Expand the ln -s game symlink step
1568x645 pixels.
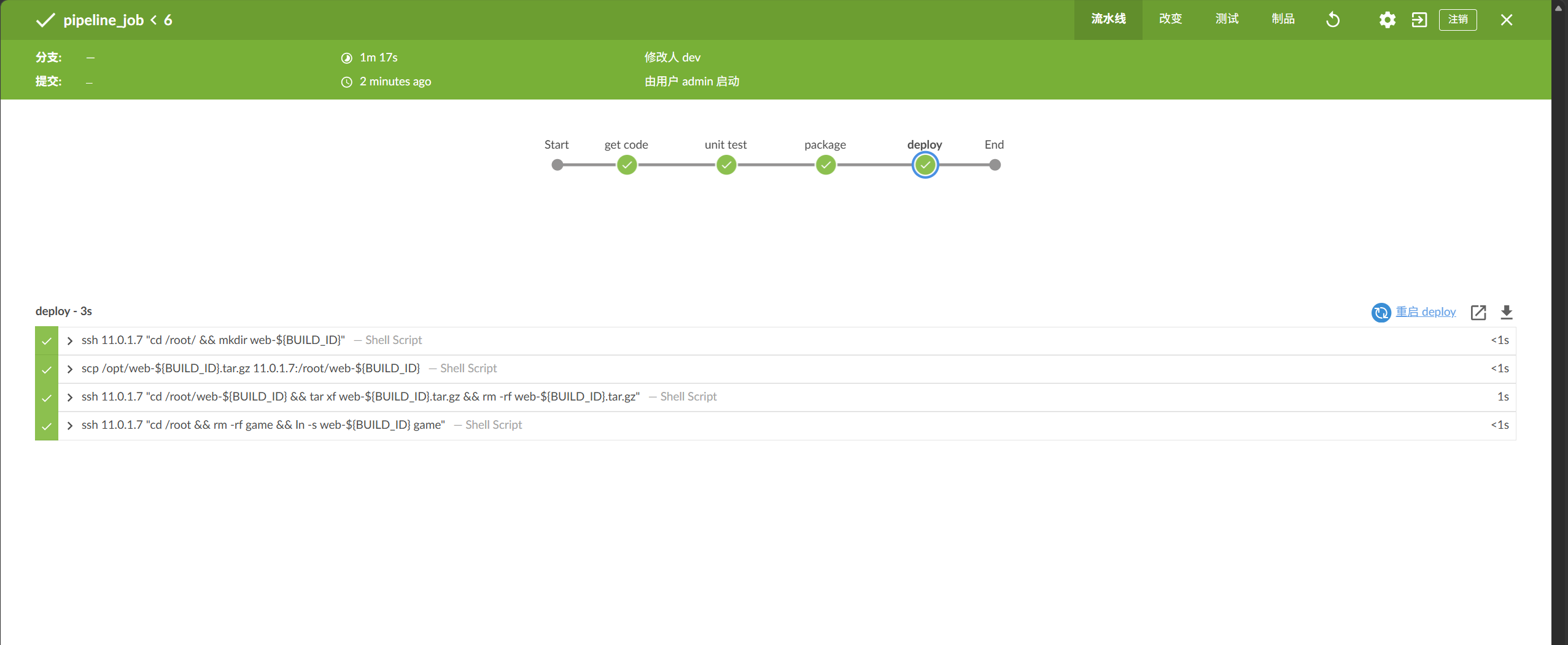point(70,425)
